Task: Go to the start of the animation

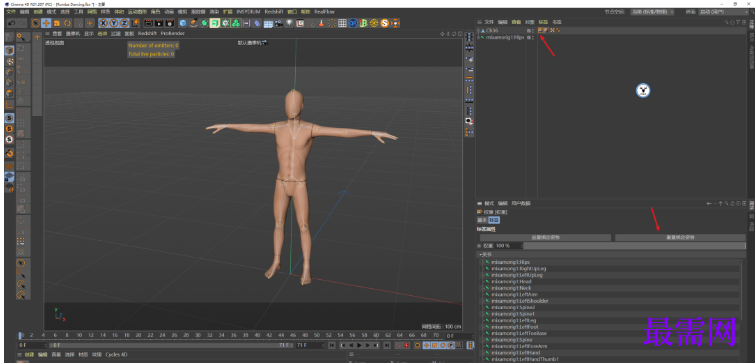Action: [x=332, y=345]
